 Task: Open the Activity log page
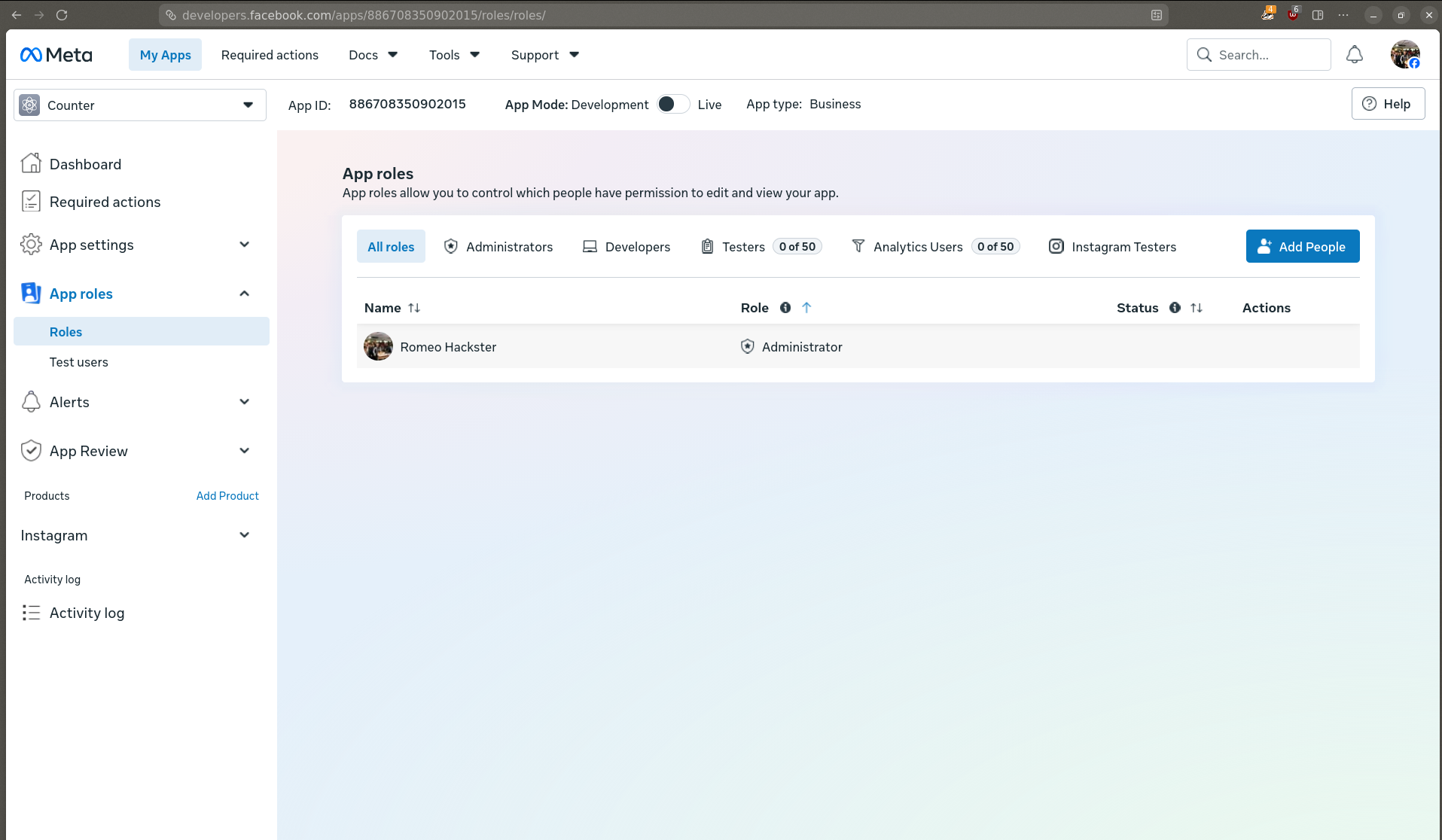click(x=87, y=613)
